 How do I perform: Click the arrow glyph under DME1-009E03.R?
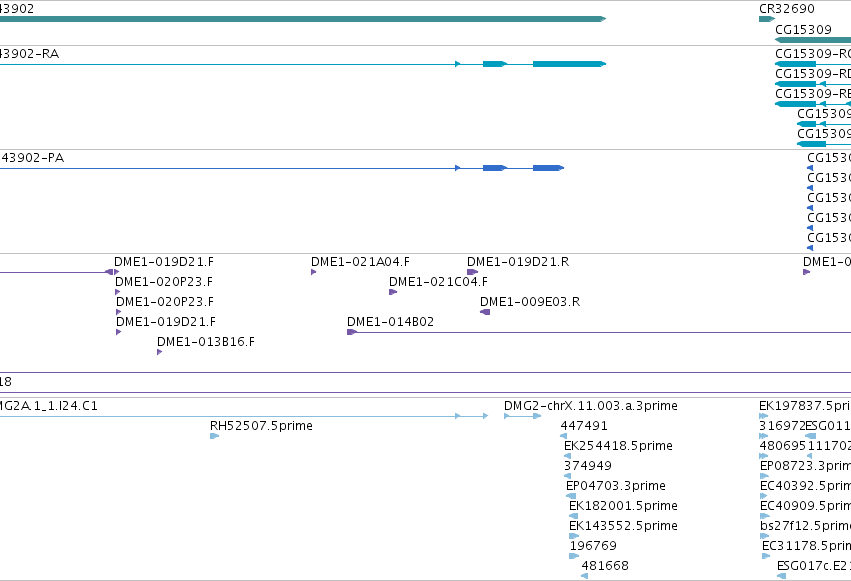pos(485,312)
